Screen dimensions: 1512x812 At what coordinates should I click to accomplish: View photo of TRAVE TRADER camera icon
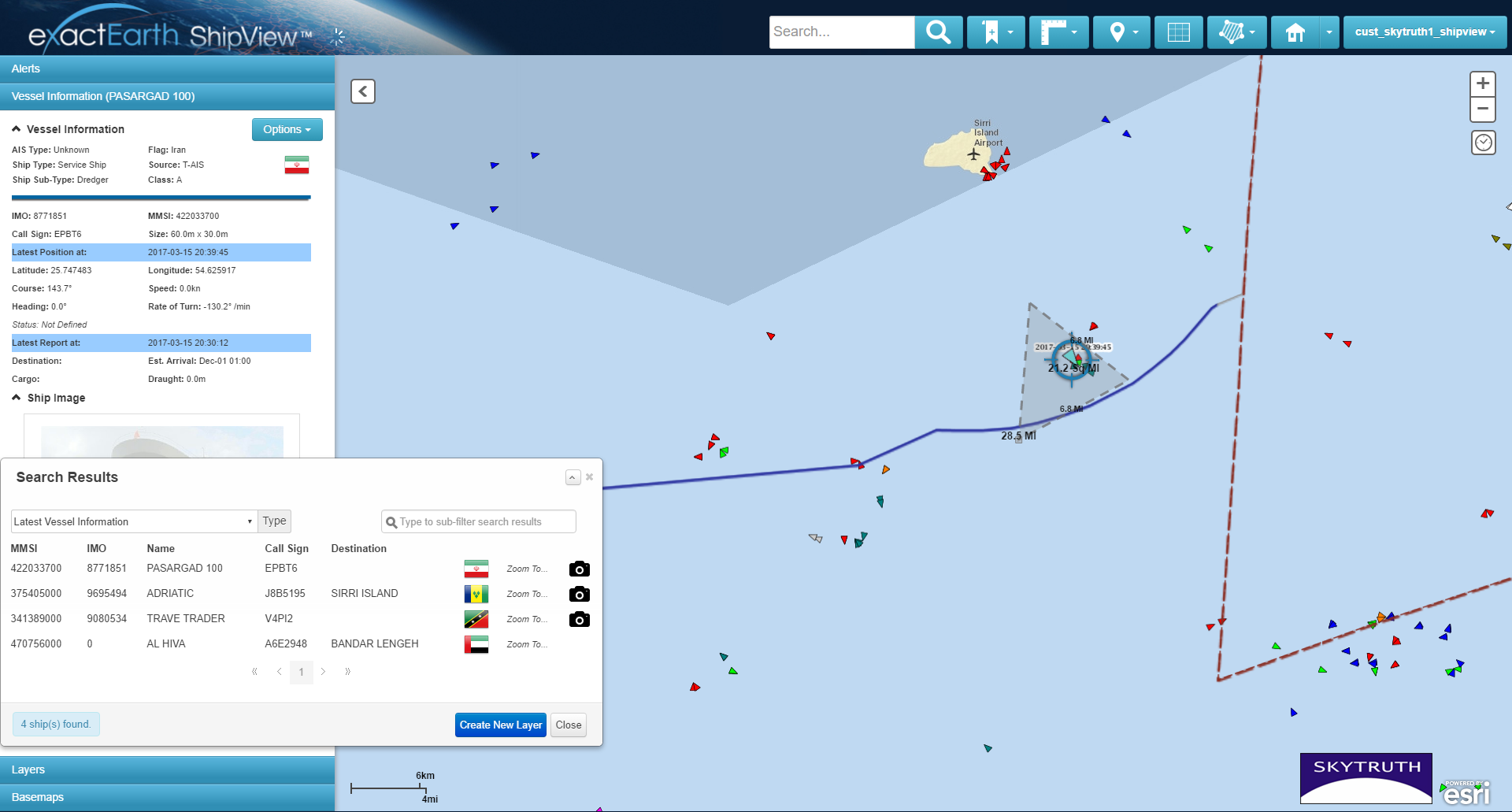coord(580,619)
